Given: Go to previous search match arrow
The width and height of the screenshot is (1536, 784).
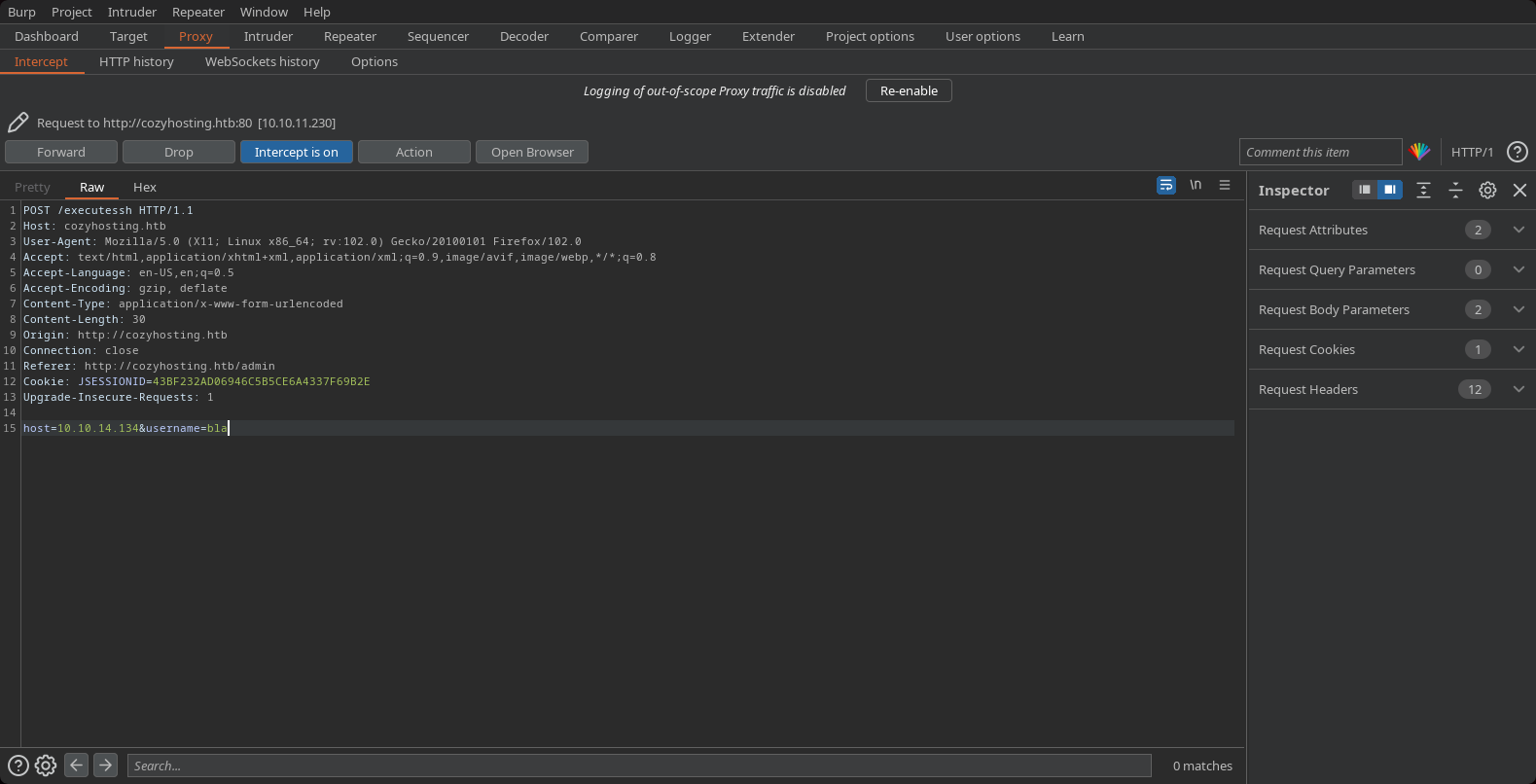Looking at the screenshot, I should pyautogui.click(x=76, y=765).
